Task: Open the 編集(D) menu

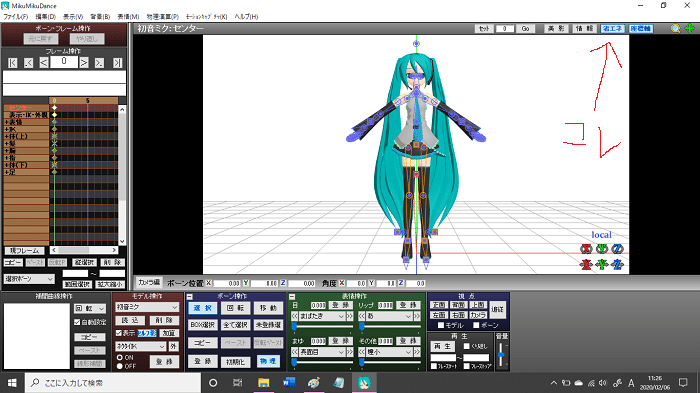Action: (46, 17)
